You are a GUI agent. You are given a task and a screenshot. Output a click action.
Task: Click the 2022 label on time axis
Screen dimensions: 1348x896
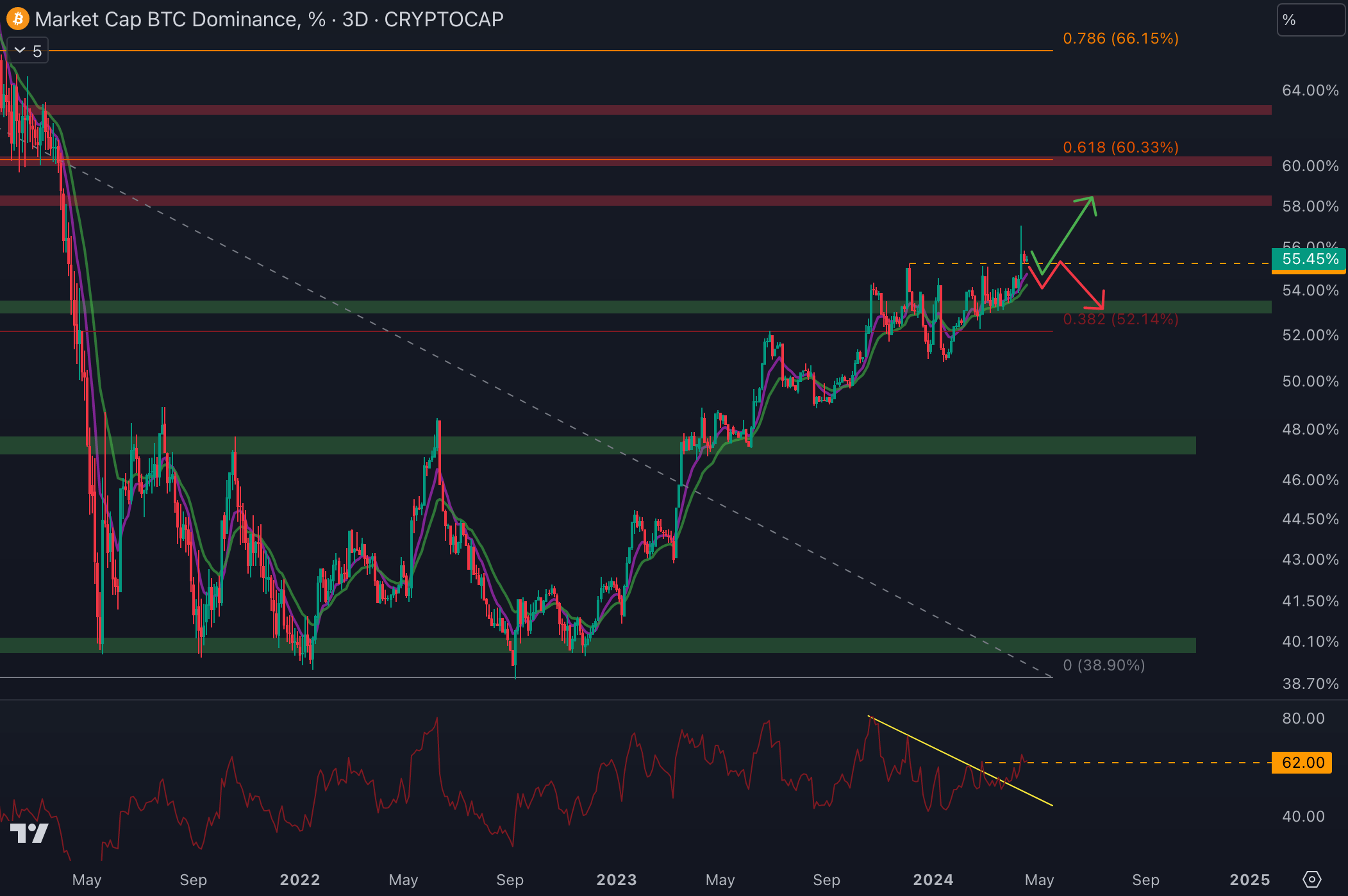click(299, 879)
